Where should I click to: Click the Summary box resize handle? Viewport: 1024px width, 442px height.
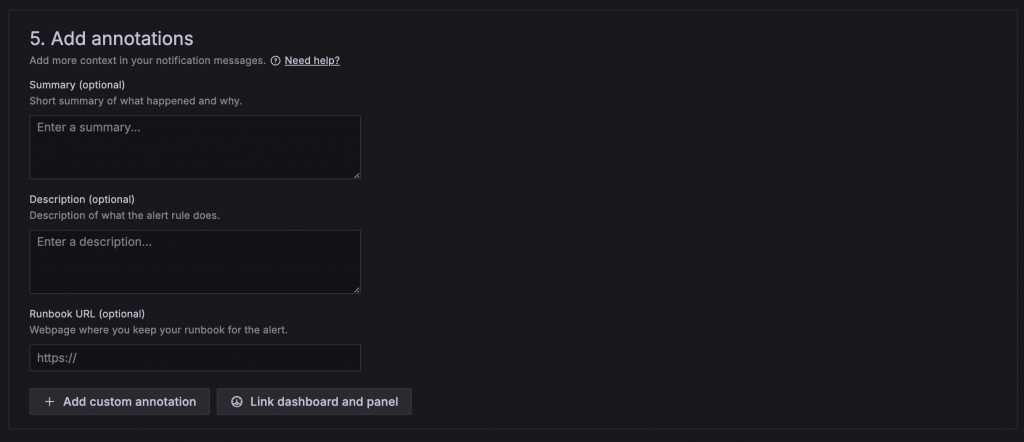355,174
